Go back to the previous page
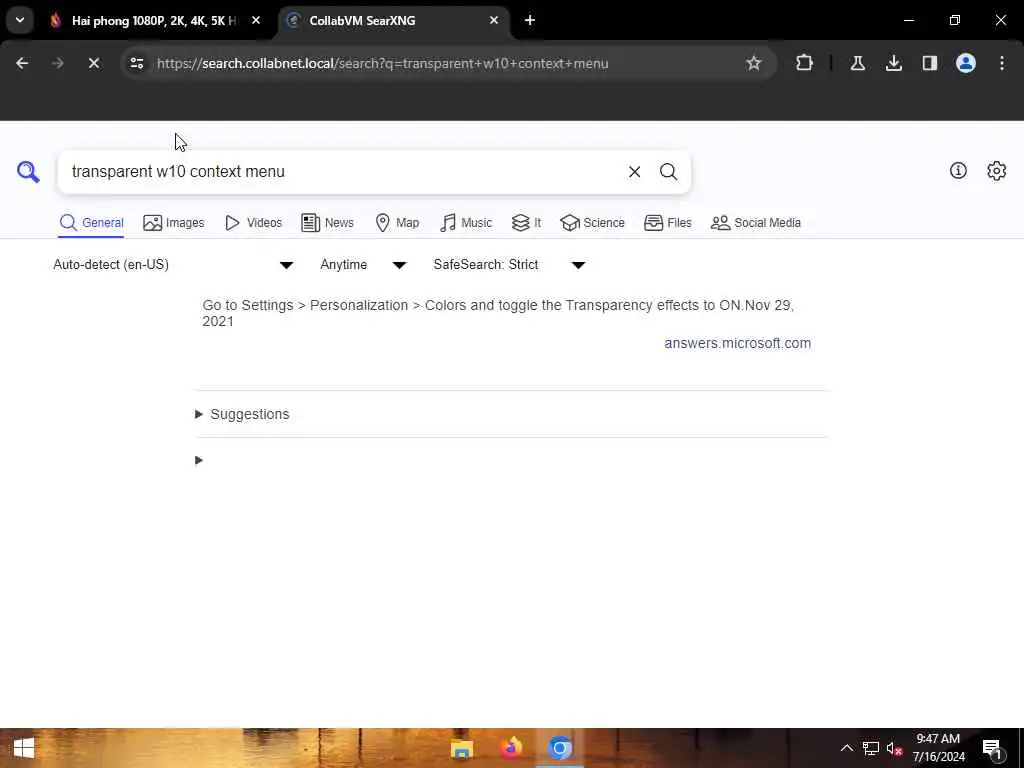Screen dimensions: 1024x768 22,63
